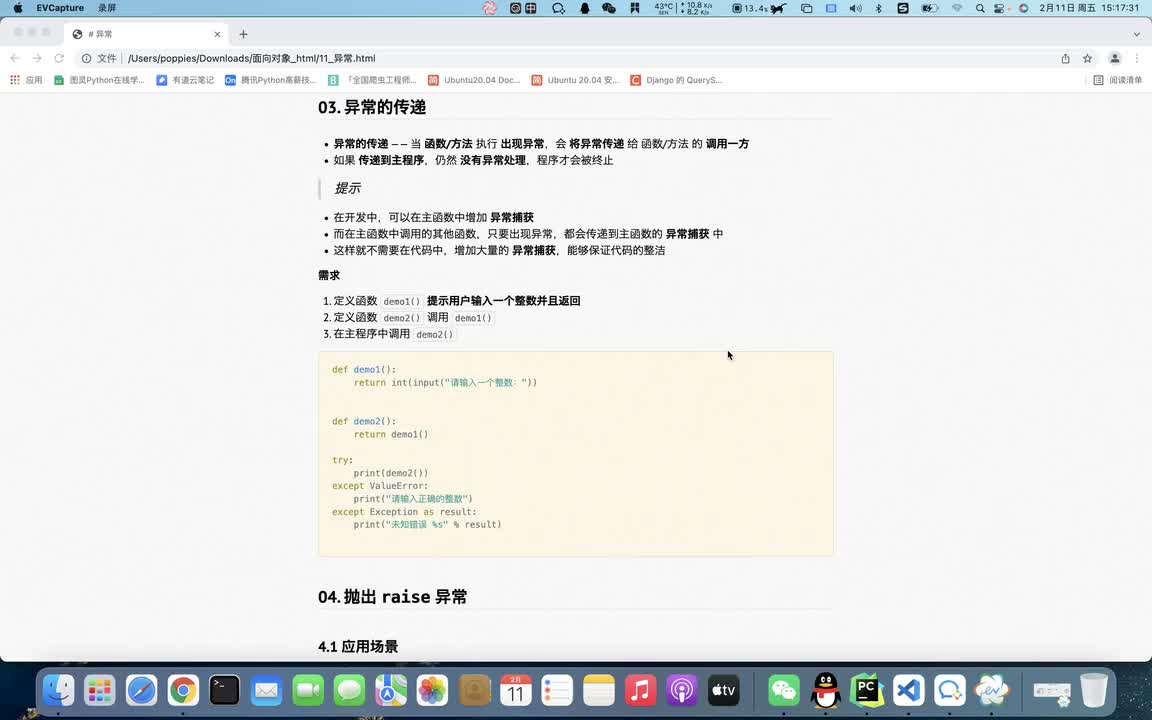
Task: Click the '03. 异常的传递' heading
Action: tap(372, 107)
